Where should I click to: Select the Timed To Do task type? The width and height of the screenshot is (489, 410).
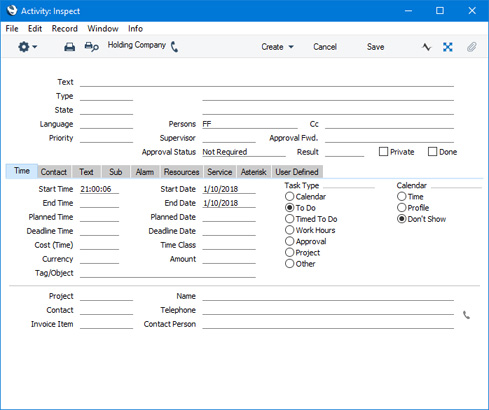(x=290, y=219)
